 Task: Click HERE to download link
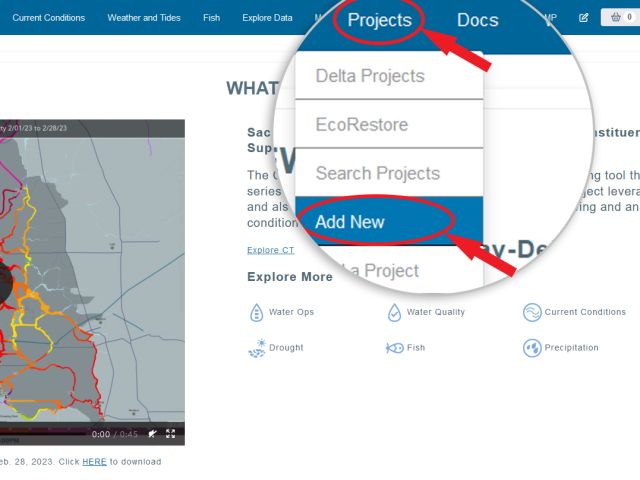(94, 462)
